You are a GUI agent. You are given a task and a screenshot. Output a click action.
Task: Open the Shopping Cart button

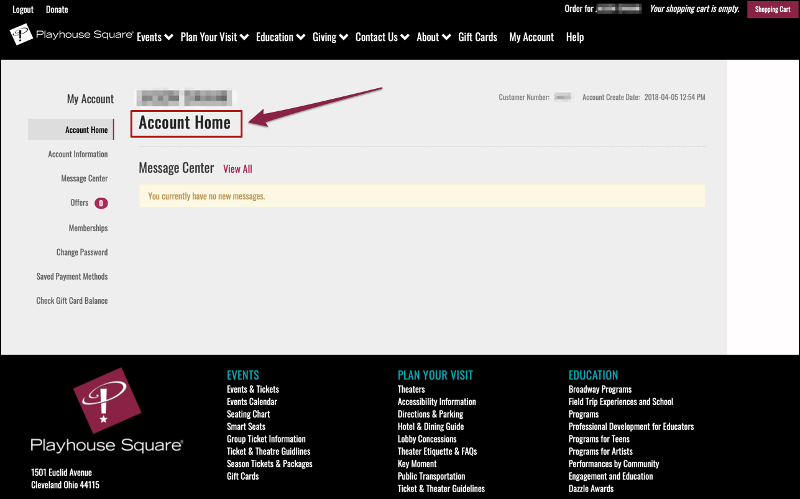(772, 9)
